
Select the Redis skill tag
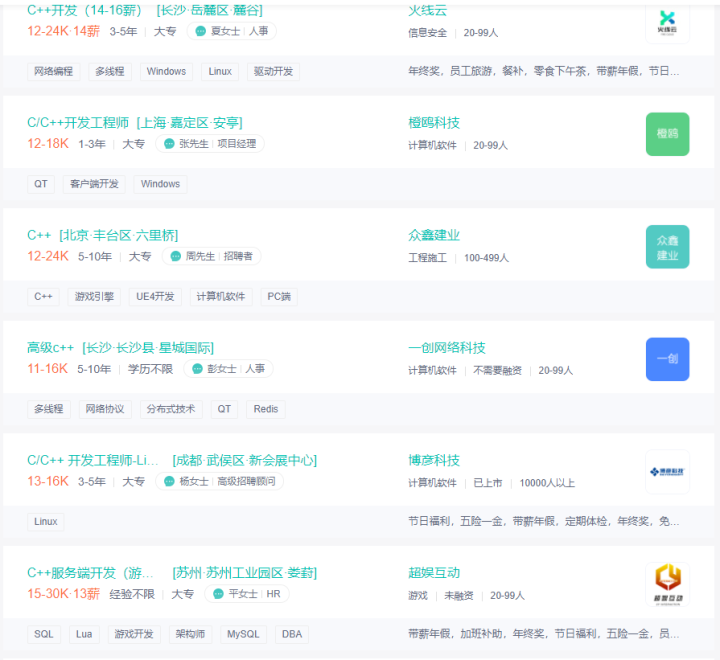266,409
